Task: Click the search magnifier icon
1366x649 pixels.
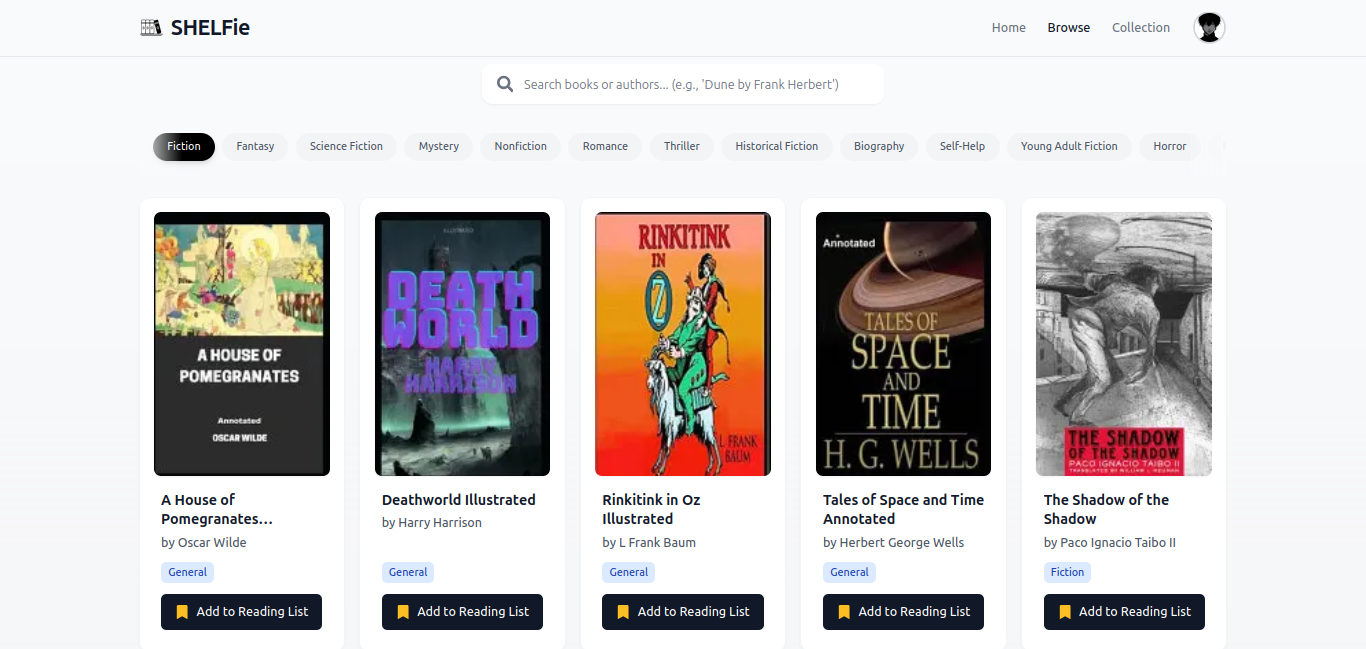Action: coord(505,84)
